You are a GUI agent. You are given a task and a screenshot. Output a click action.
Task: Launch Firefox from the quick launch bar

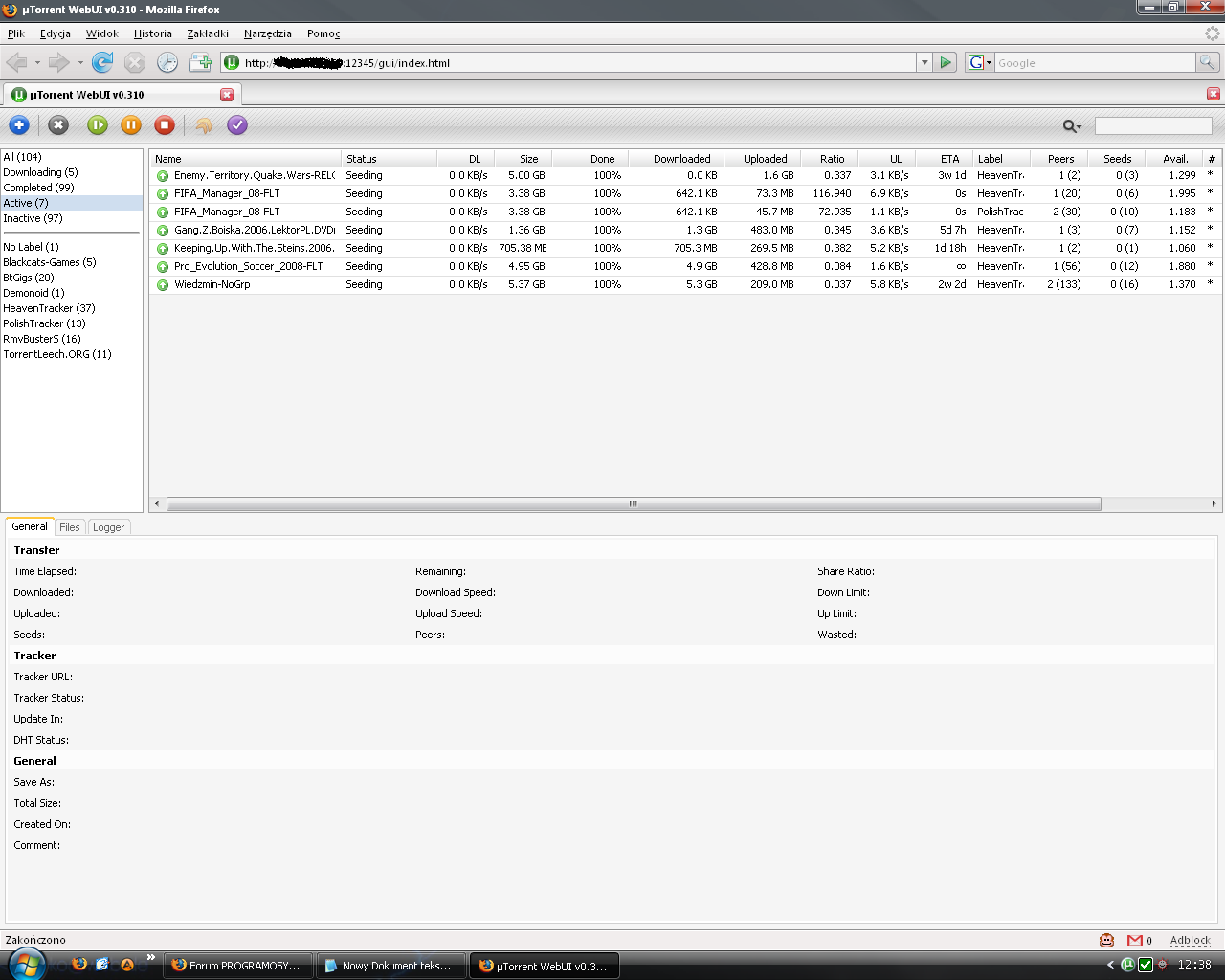coord(79,965)
